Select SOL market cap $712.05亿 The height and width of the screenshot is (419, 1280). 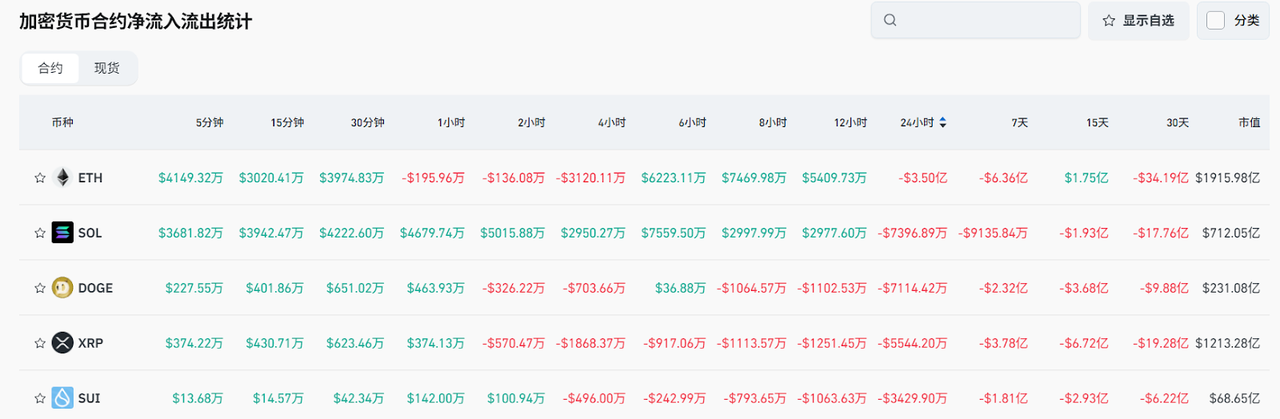(1232, 233)
